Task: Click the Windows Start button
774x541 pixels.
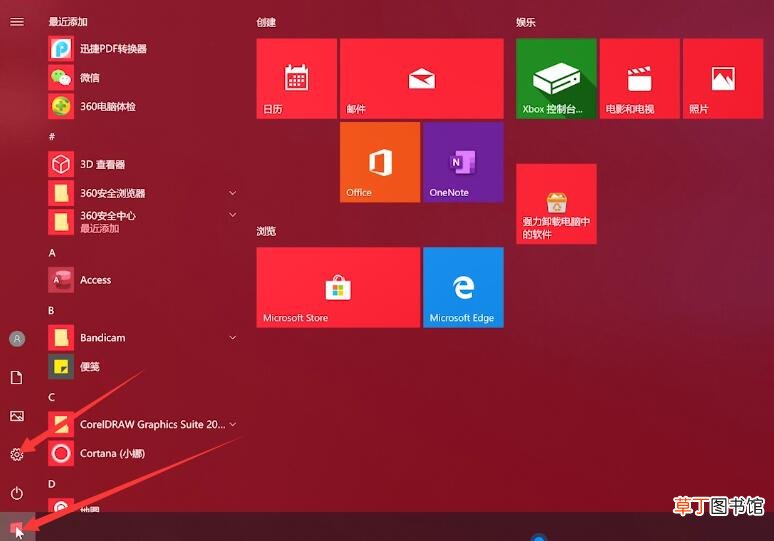Action: (x=17, y=528)
